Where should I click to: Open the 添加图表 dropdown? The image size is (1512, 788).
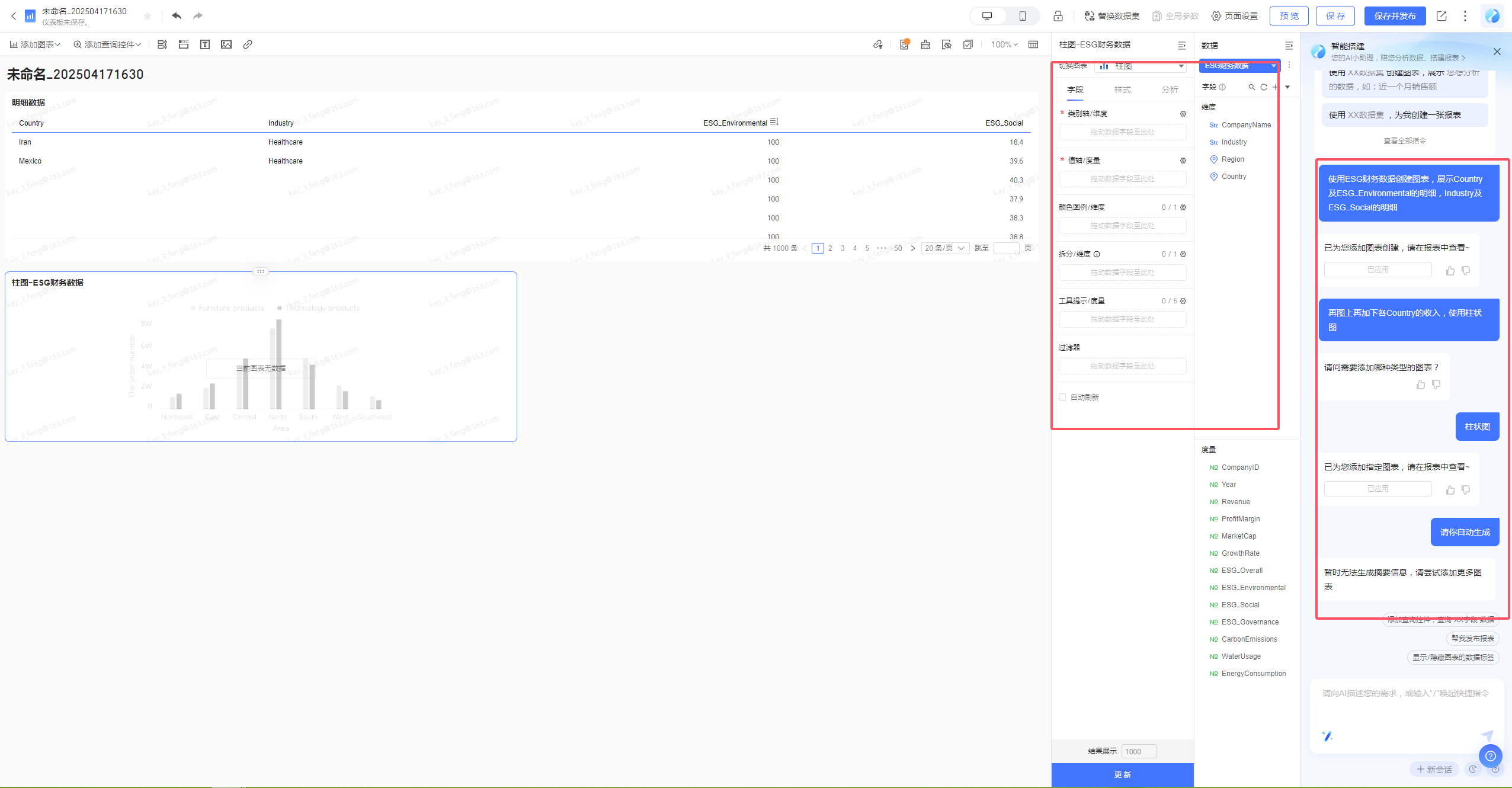click(x=35, y=44)
